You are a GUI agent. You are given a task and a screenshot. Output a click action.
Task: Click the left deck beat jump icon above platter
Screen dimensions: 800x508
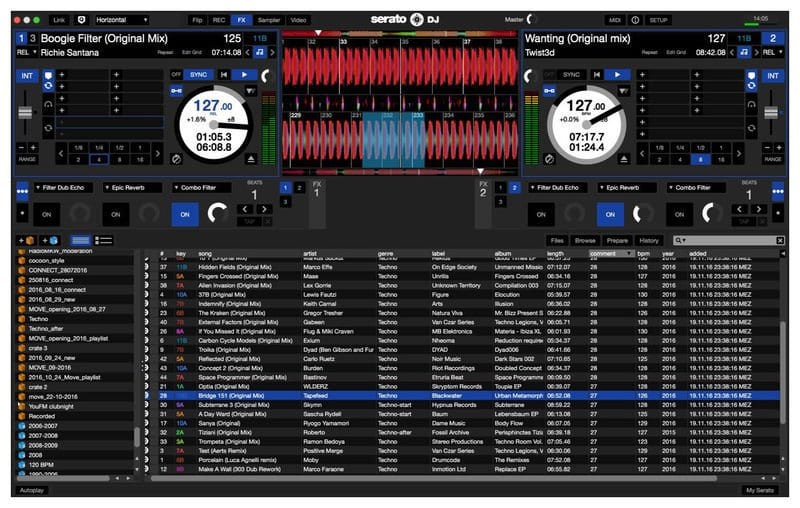pos(251,91)
